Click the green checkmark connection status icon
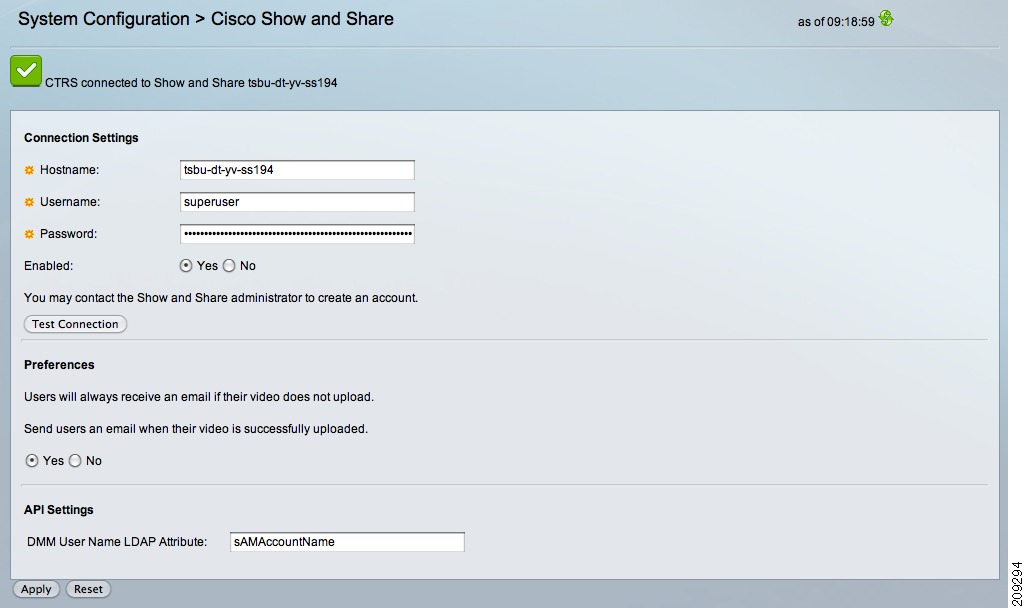 click(26, 71)
